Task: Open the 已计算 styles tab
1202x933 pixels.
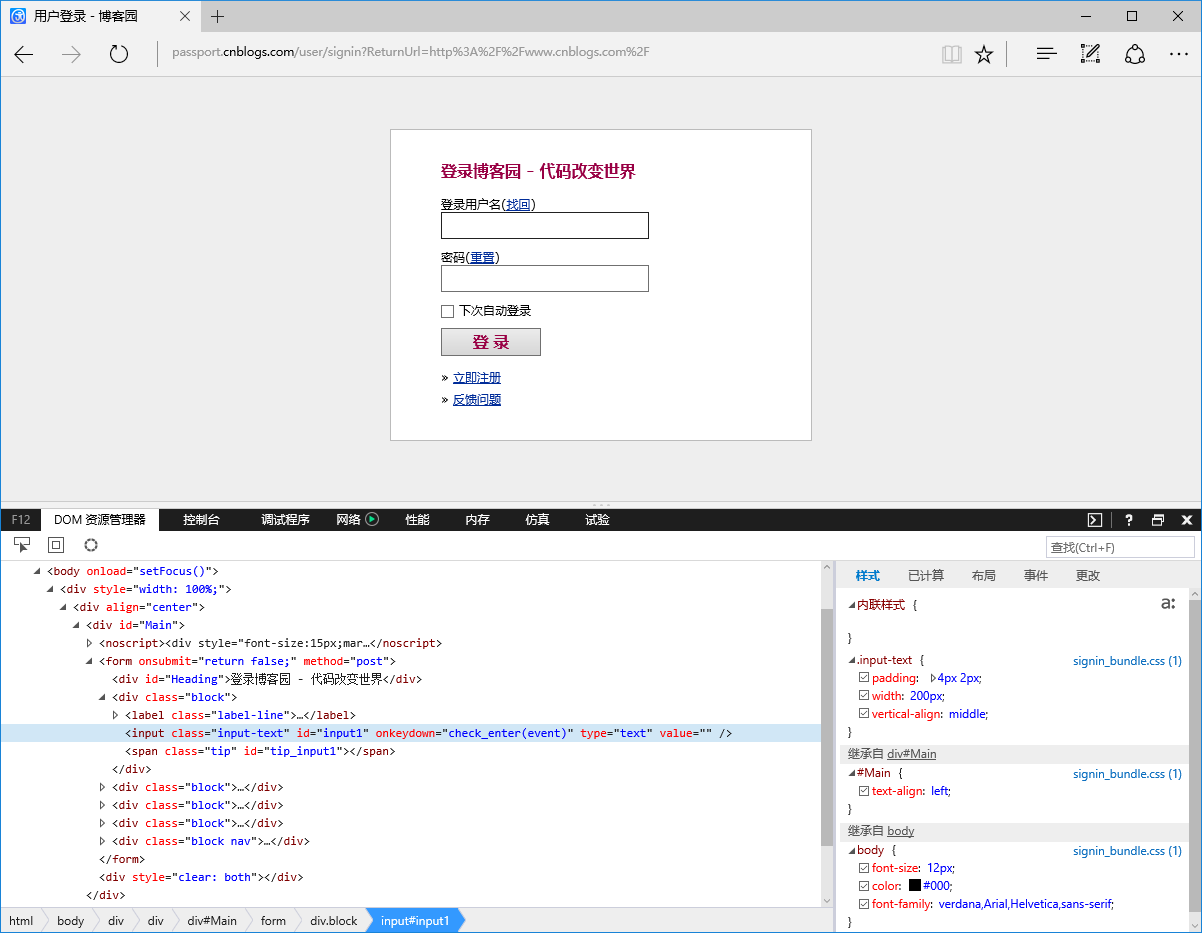Action: (x=925, y=576)
